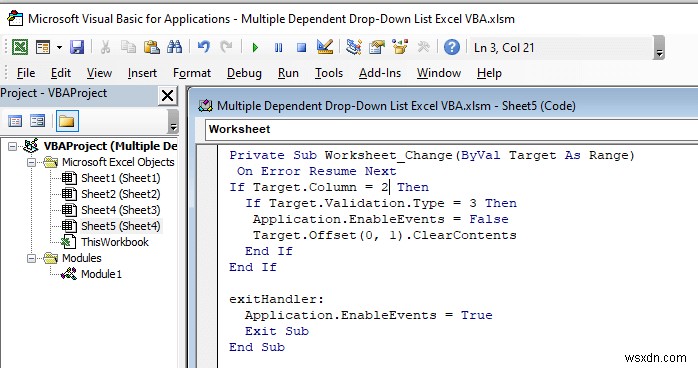This screenshot has height=368, width=698.
Task: Open the Help menu
Action: 489,73
